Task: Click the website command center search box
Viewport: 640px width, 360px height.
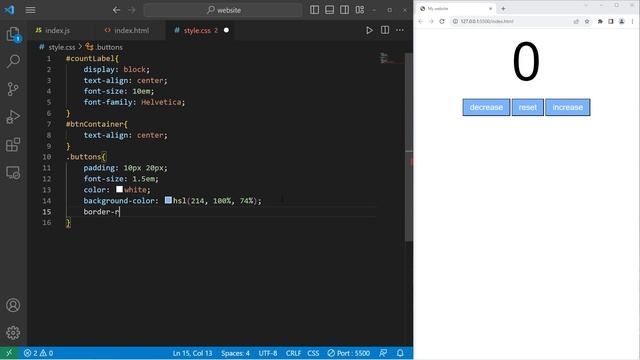Action: coord(223,10)
